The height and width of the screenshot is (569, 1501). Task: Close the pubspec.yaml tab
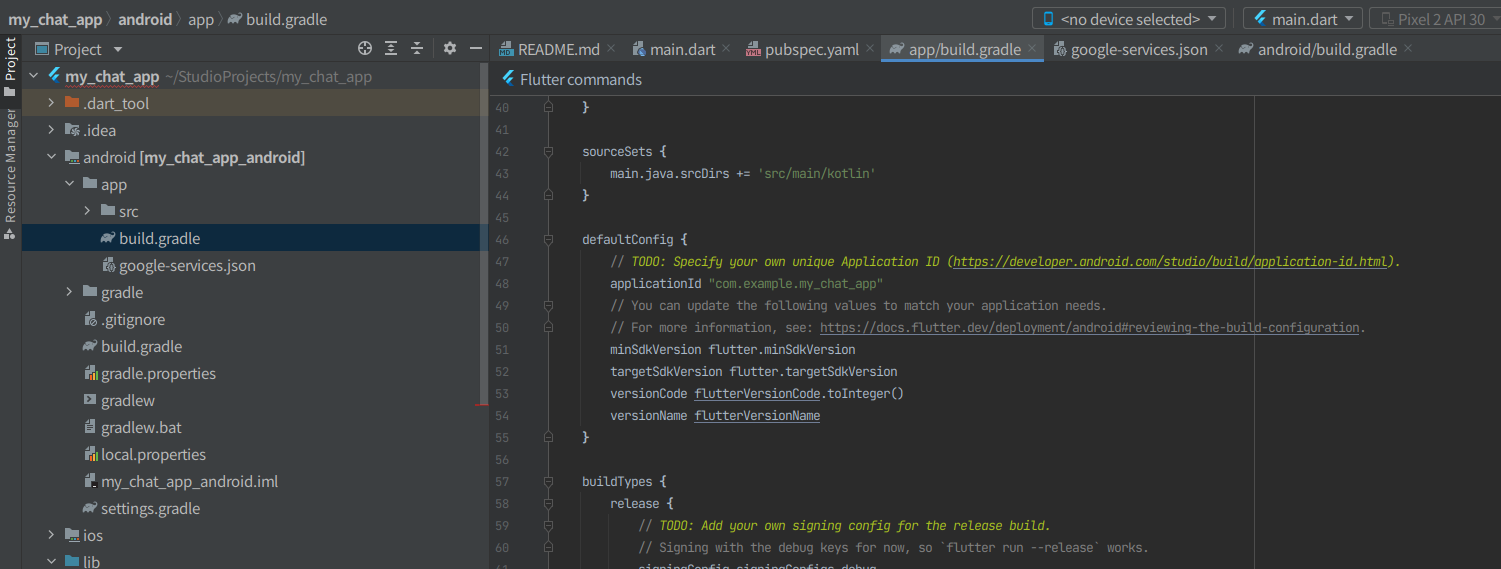870,48
